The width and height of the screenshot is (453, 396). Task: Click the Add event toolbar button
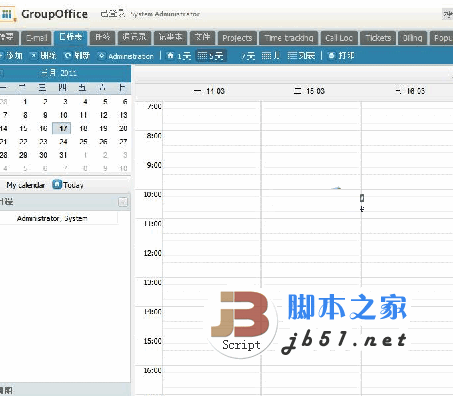tap(11, 56)
